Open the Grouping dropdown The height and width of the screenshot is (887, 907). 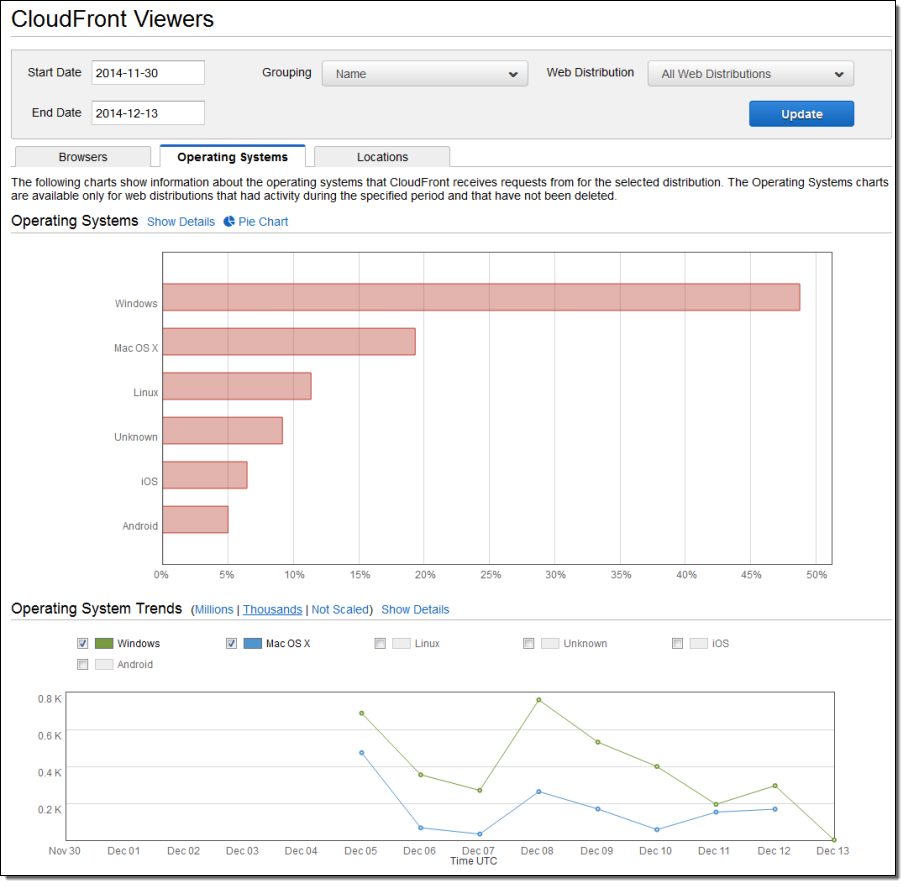424,74
